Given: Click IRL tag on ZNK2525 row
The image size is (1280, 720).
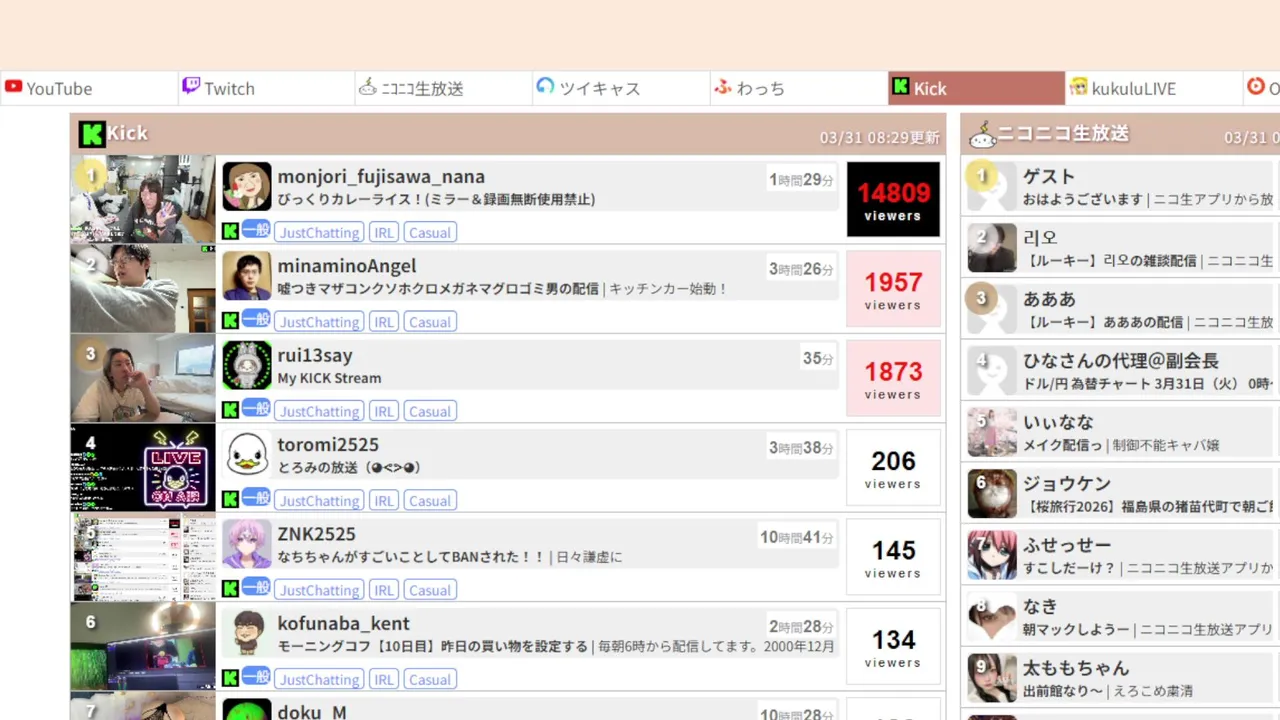Looking at the screenshot, I should click(x=383, y=590).
